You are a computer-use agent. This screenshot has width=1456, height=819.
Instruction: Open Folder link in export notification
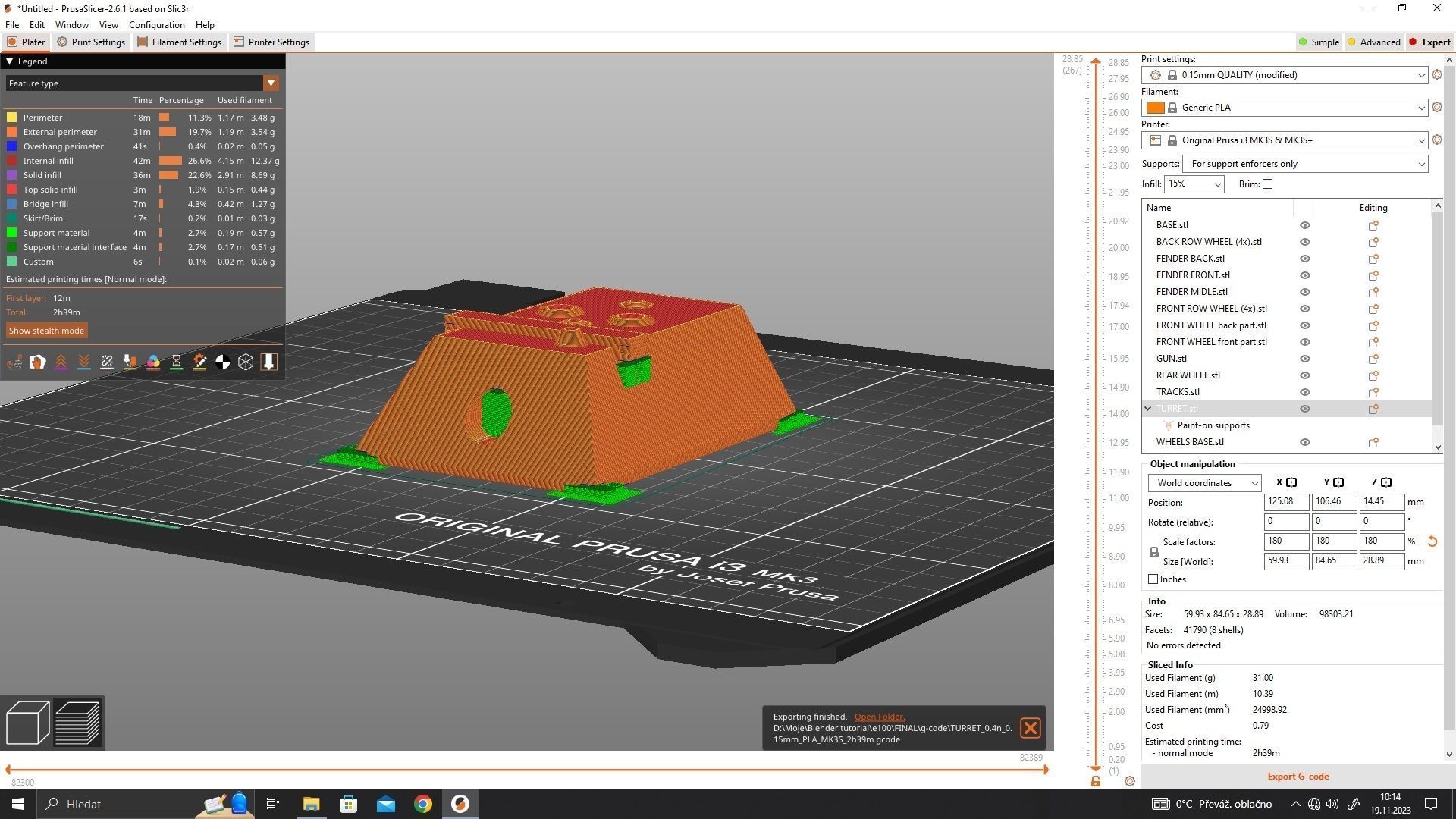coord(879,717)
